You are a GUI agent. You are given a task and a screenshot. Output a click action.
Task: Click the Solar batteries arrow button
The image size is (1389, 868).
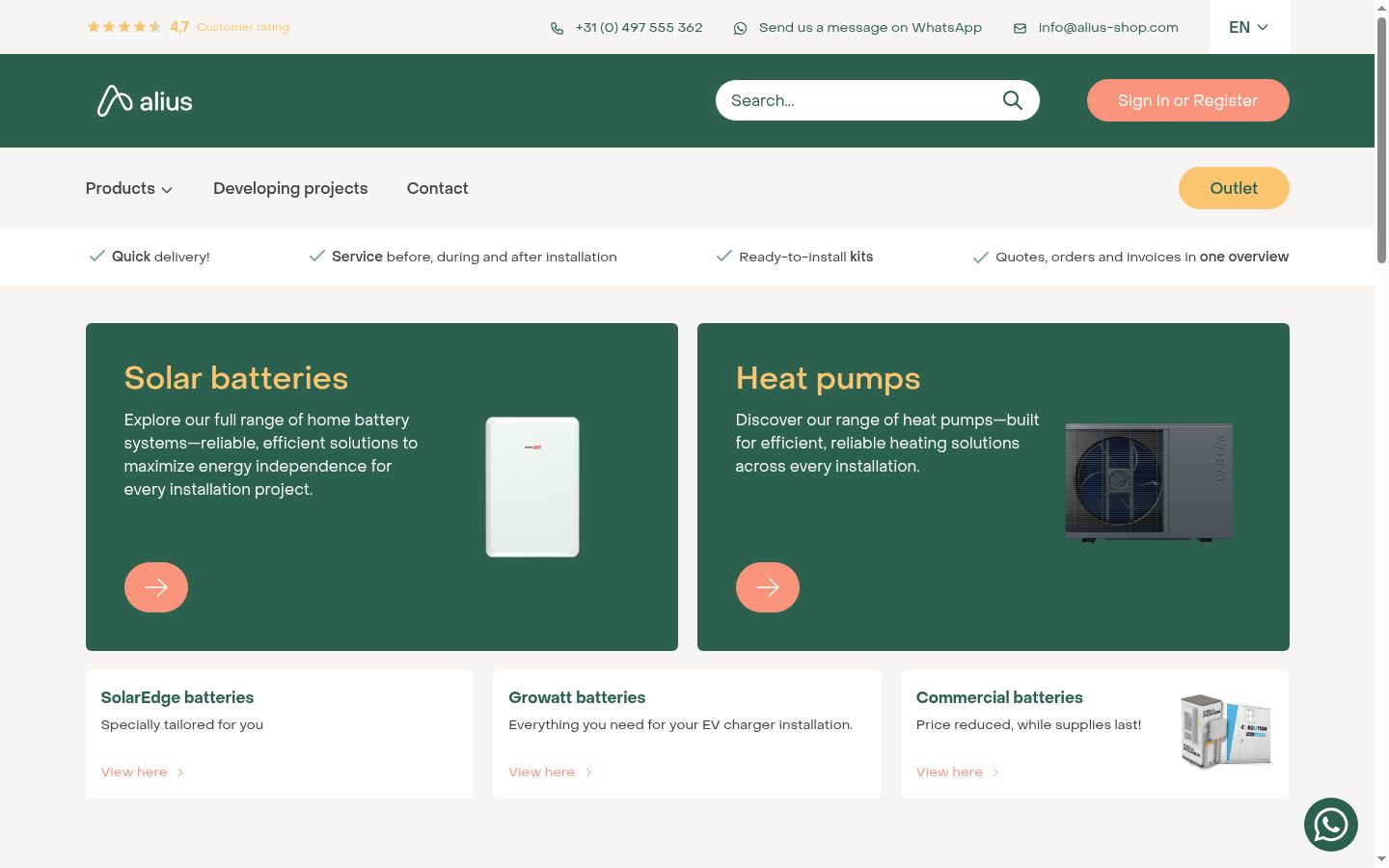pos(156,587)
